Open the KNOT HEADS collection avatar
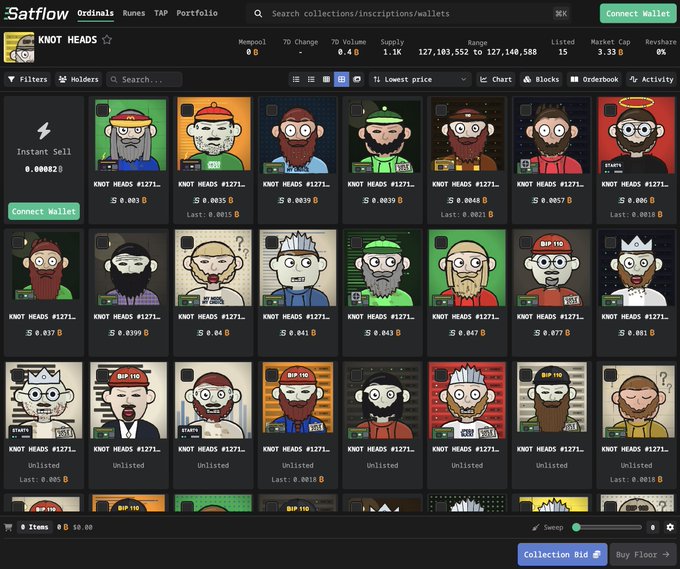Screen dimensions: 680x569 (19, 47)
